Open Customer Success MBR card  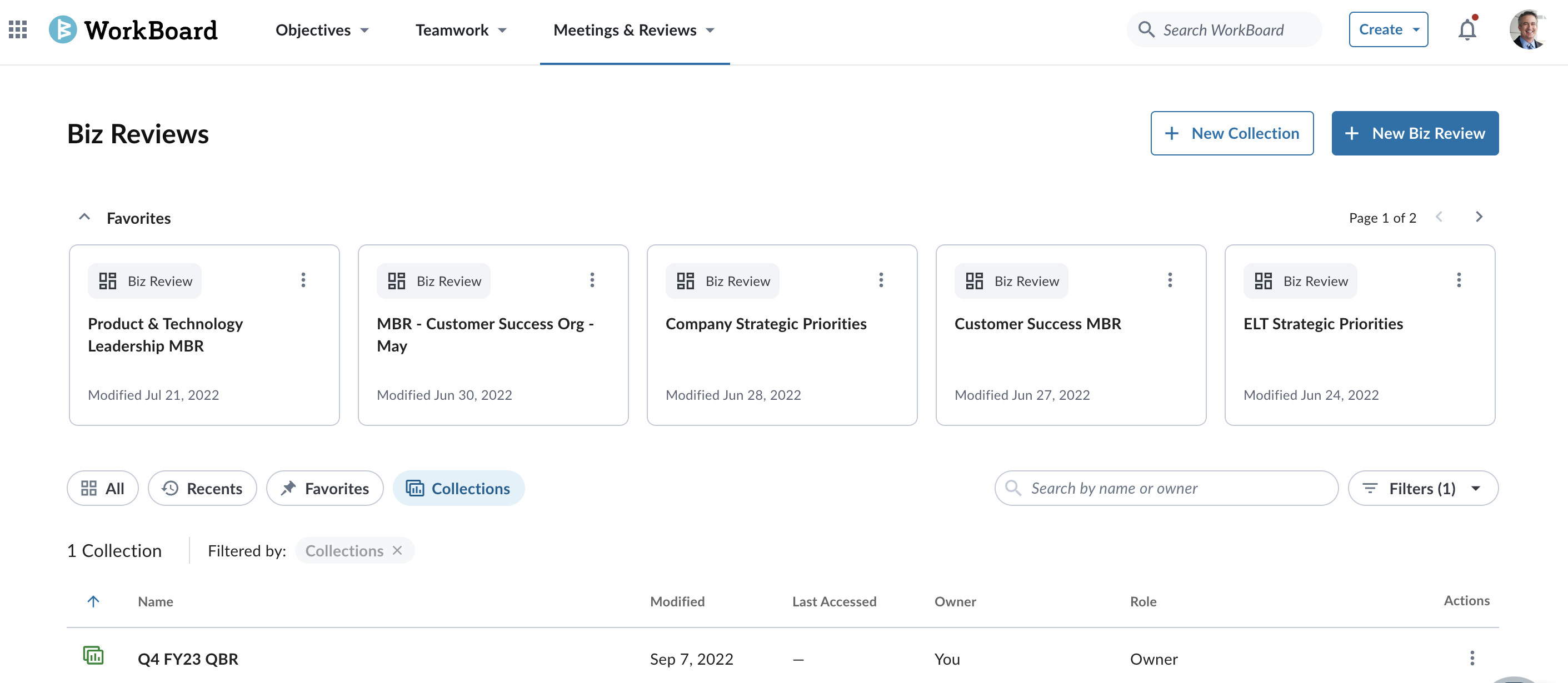tap(1071, 334)
